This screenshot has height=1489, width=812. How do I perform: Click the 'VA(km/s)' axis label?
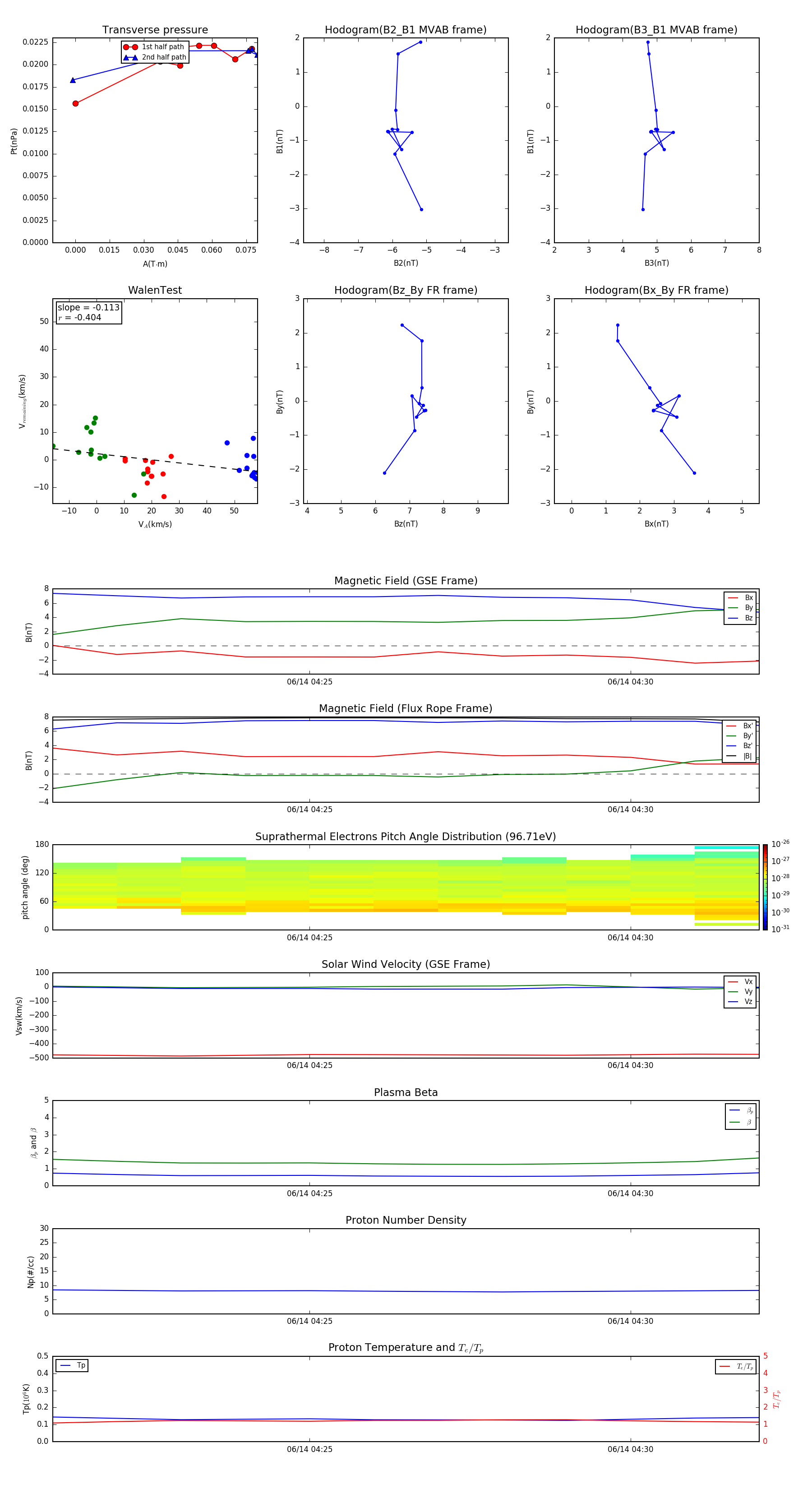pyautogui.click(x=155, y=525)
